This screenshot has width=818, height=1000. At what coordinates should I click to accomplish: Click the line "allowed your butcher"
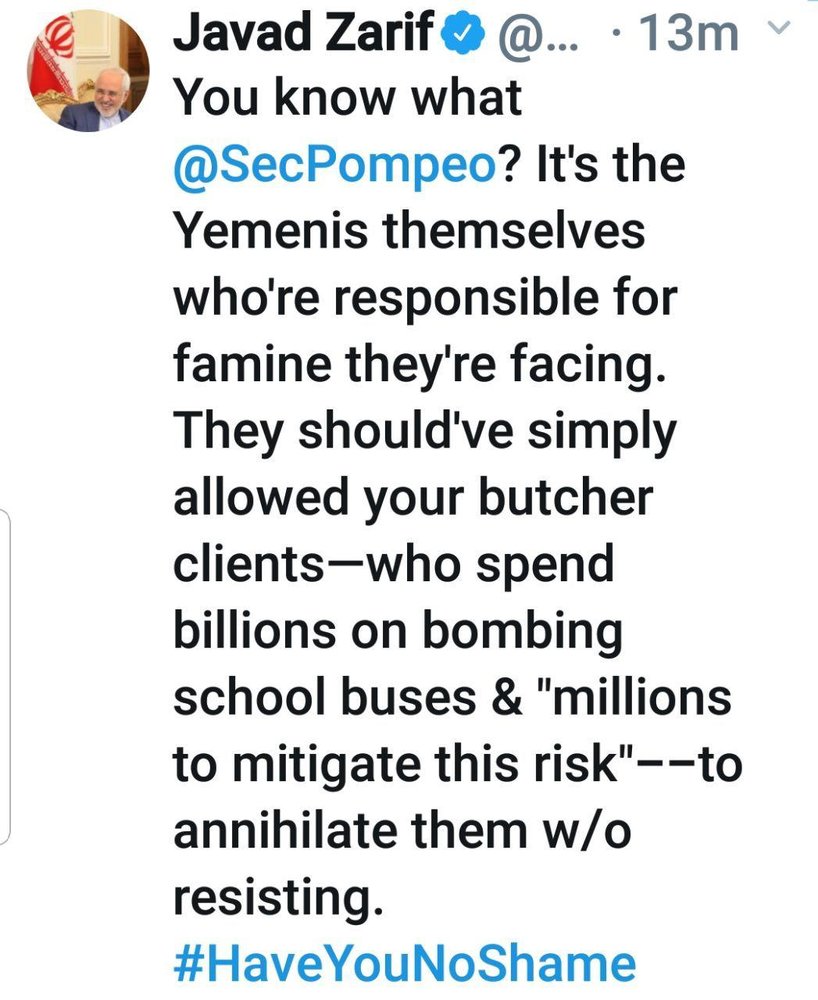(414, 499)
